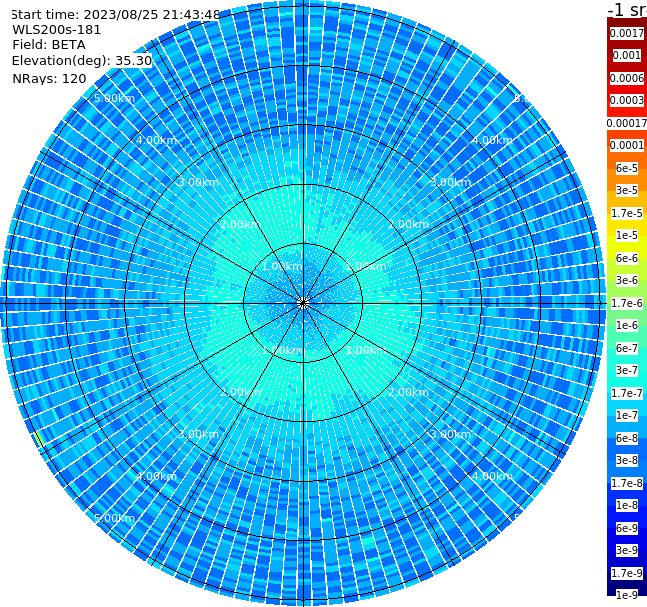Select the 1.7e-5 colorbar label
Screen dimensions: 647x607
pos(627,213)
